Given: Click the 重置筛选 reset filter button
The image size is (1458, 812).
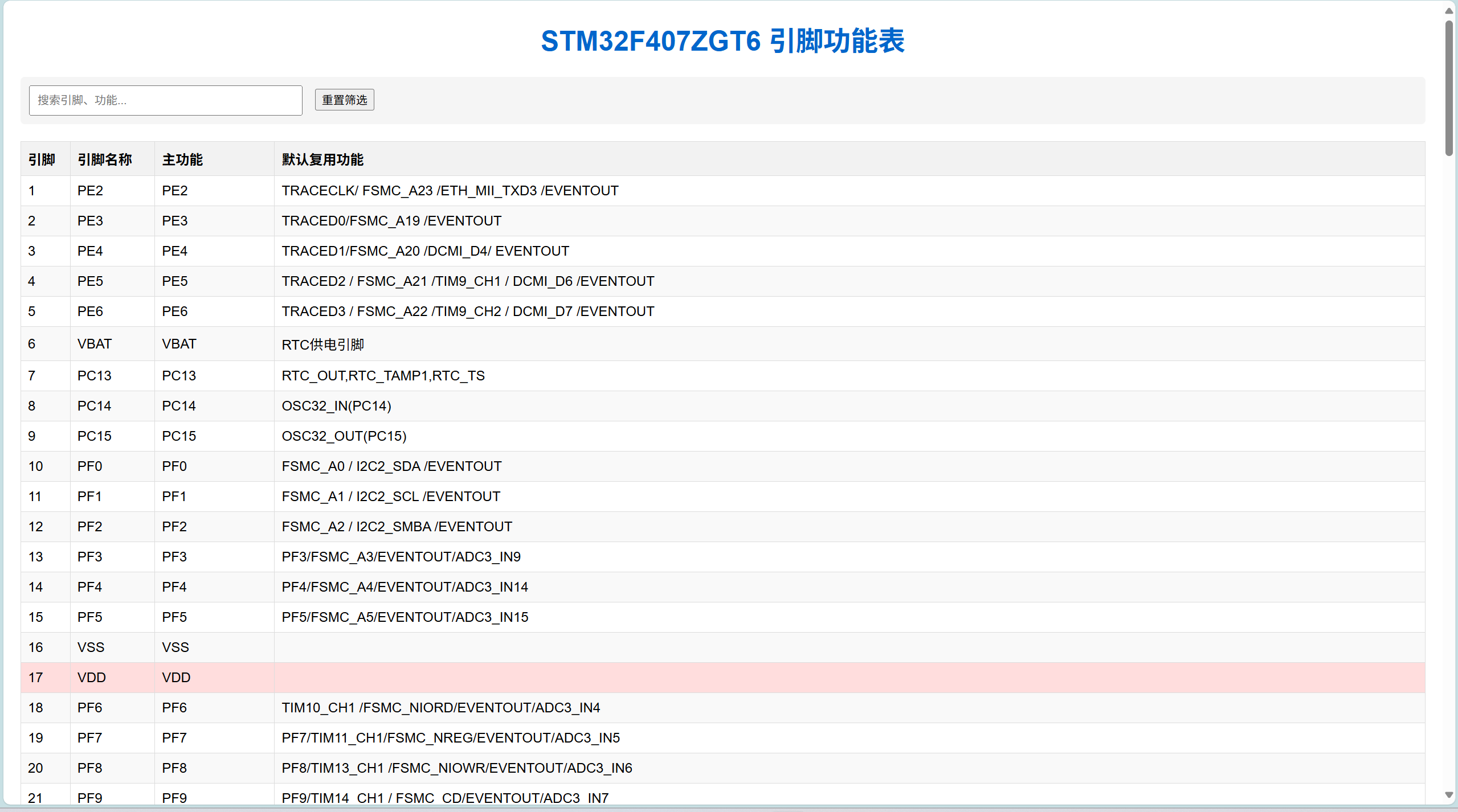Looking at the screenshot, I should point(345,100).
